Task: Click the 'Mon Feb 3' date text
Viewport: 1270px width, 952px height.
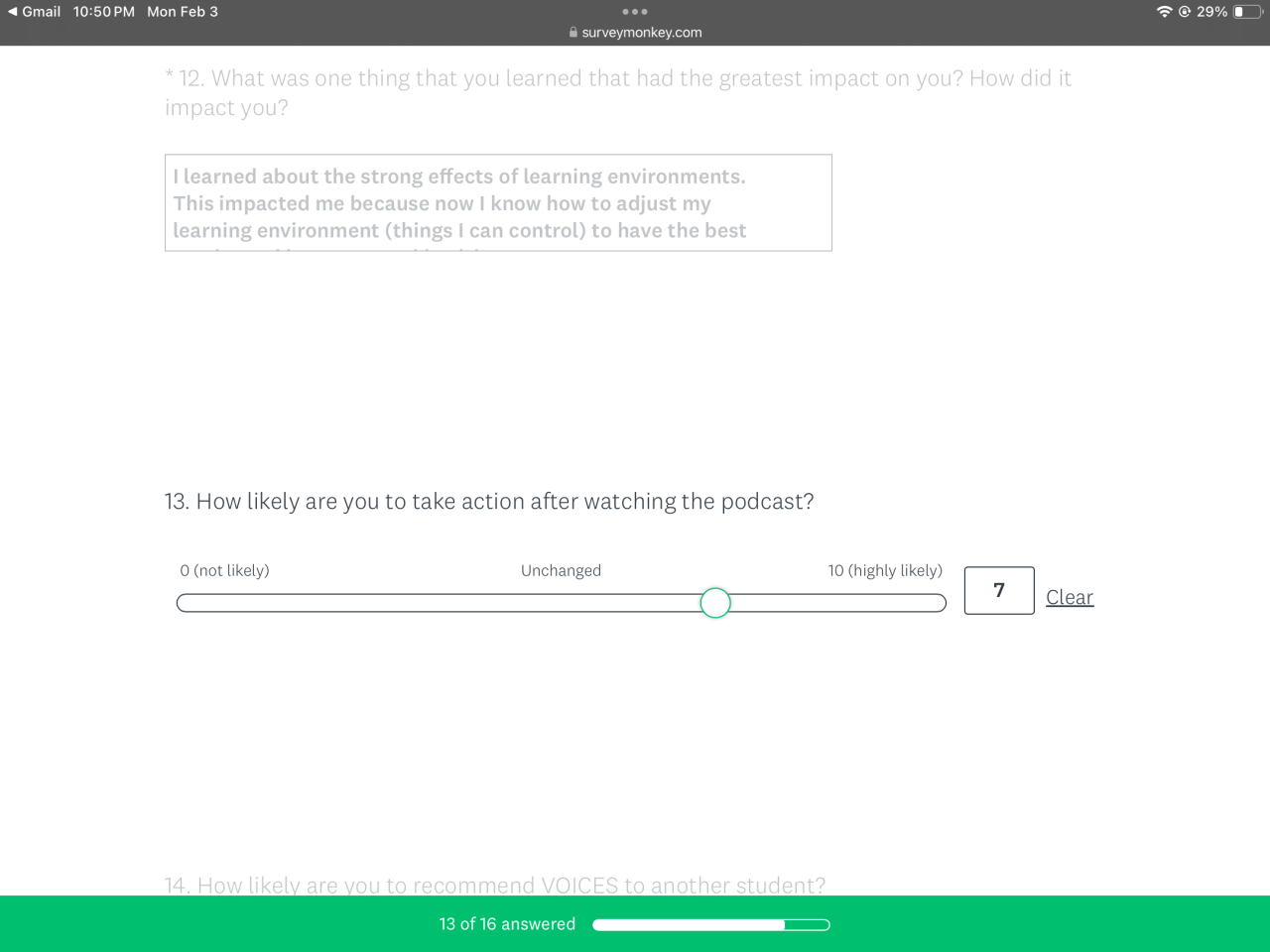Action: click(183, 12)
